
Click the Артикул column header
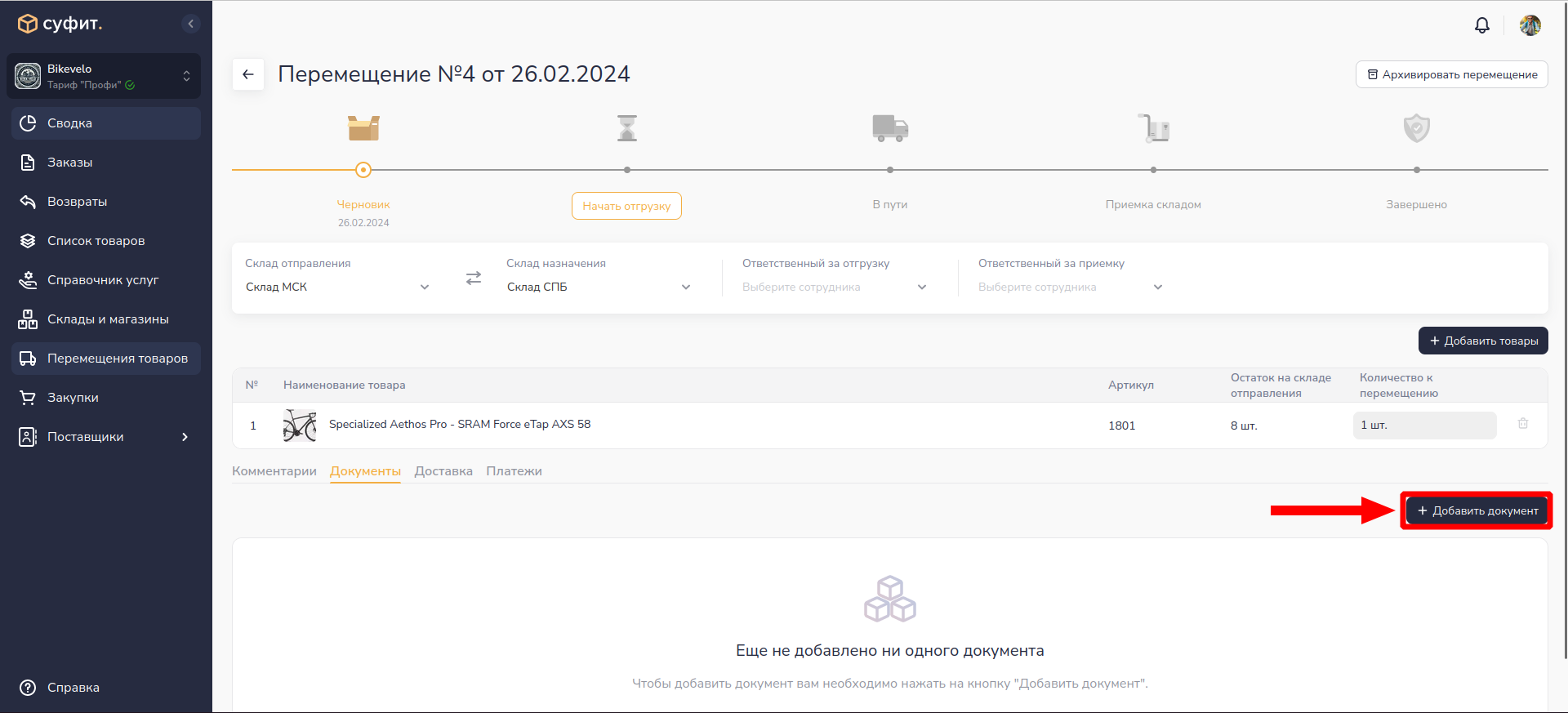pyautogui.click(x=1131, y=385)
